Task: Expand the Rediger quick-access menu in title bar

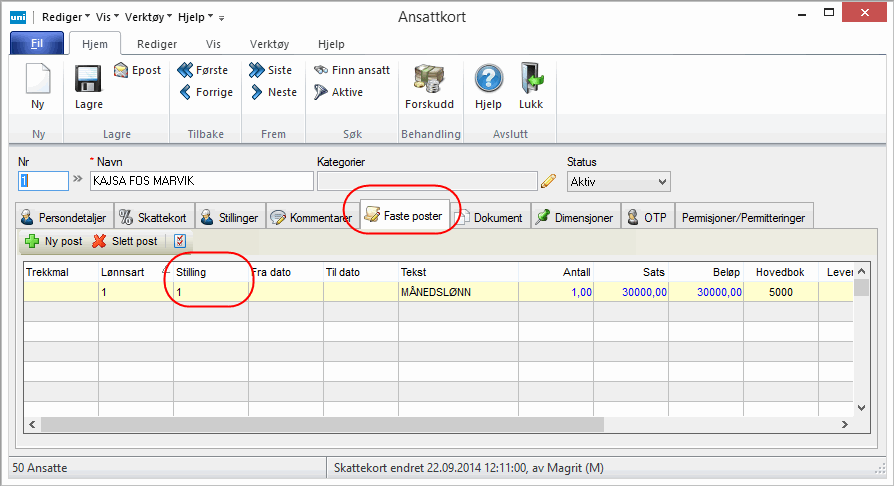Action: coord(65,17)
